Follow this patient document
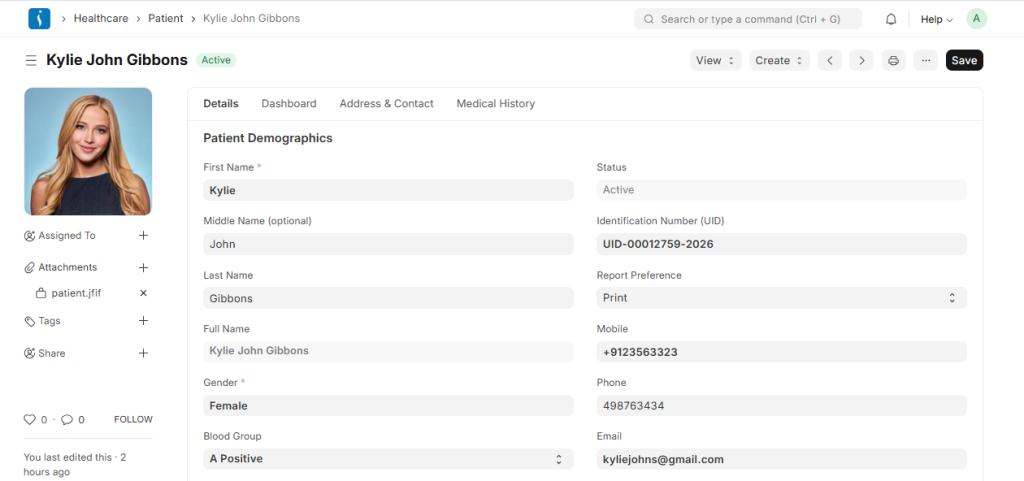 133,420
